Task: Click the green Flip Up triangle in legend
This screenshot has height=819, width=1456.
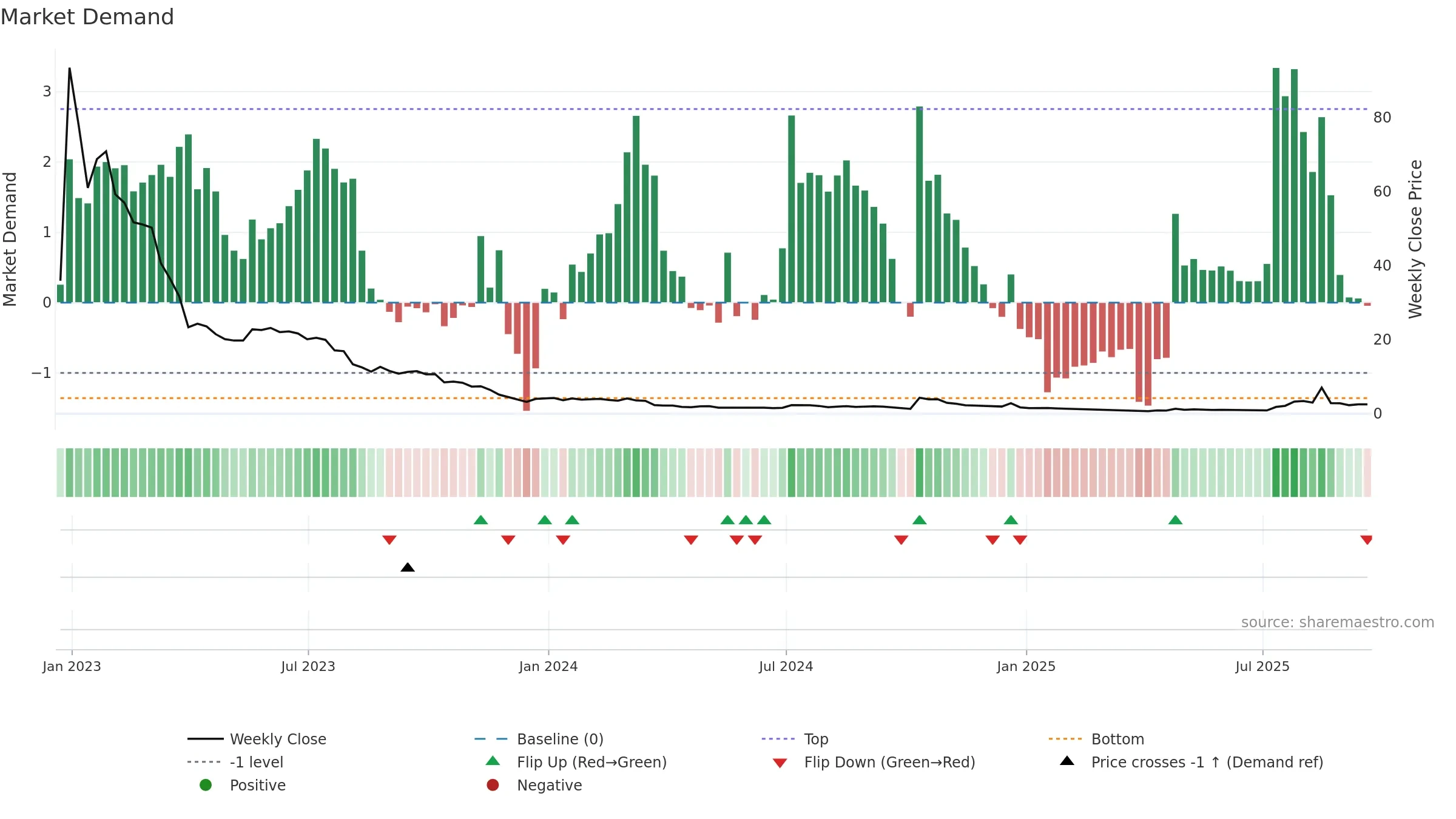Action: 493,761
